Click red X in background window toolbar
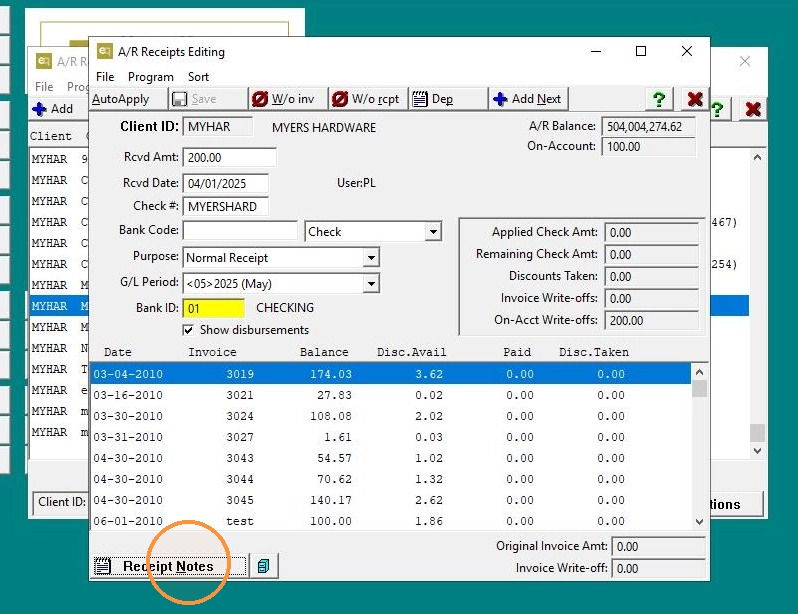798x614 pixels. [753, 109]
